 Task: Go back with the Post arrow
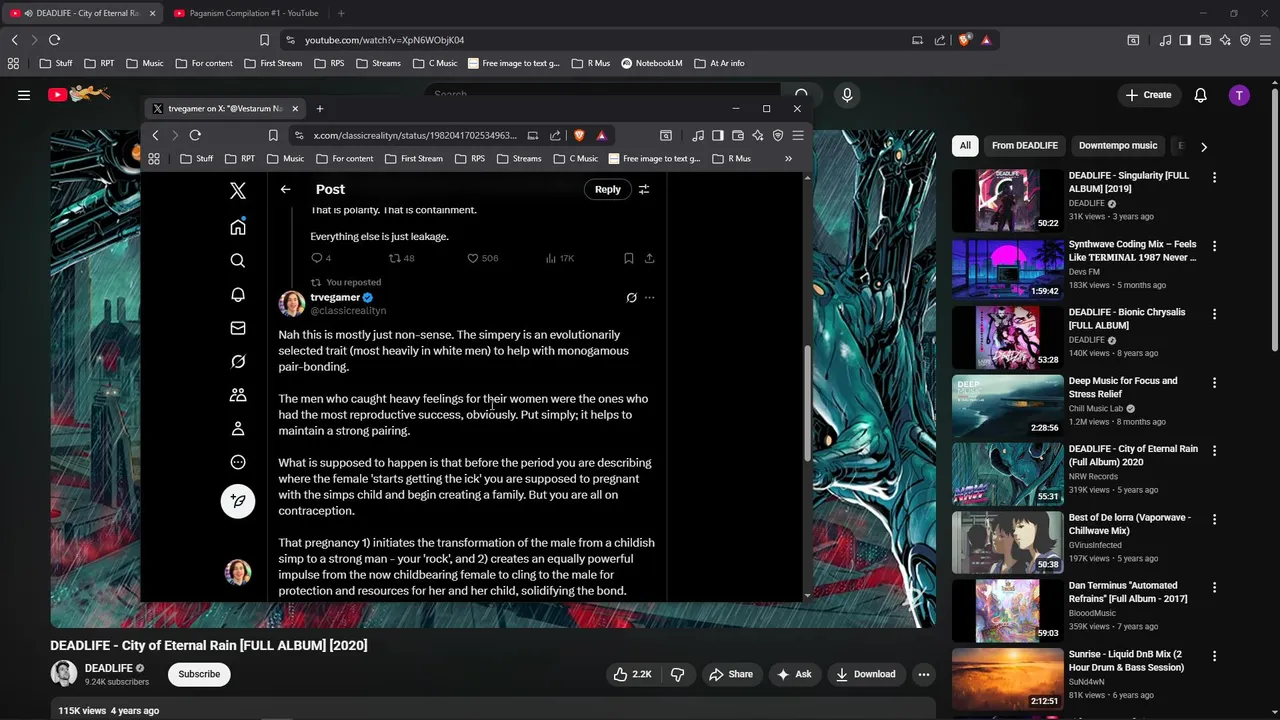286,189
